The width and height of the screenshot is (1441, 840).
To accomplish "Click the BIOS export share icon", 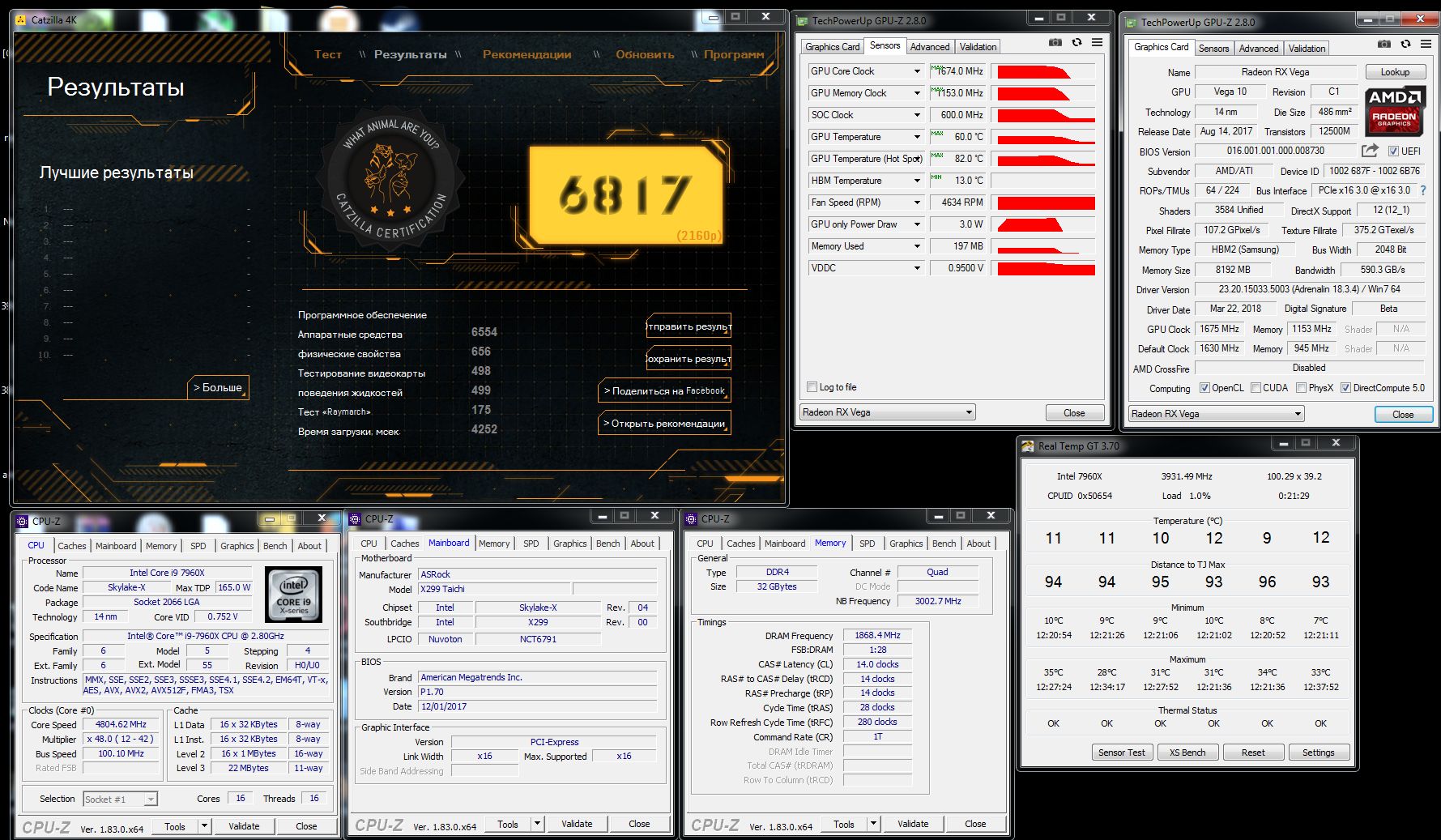I will point(1370,151).
